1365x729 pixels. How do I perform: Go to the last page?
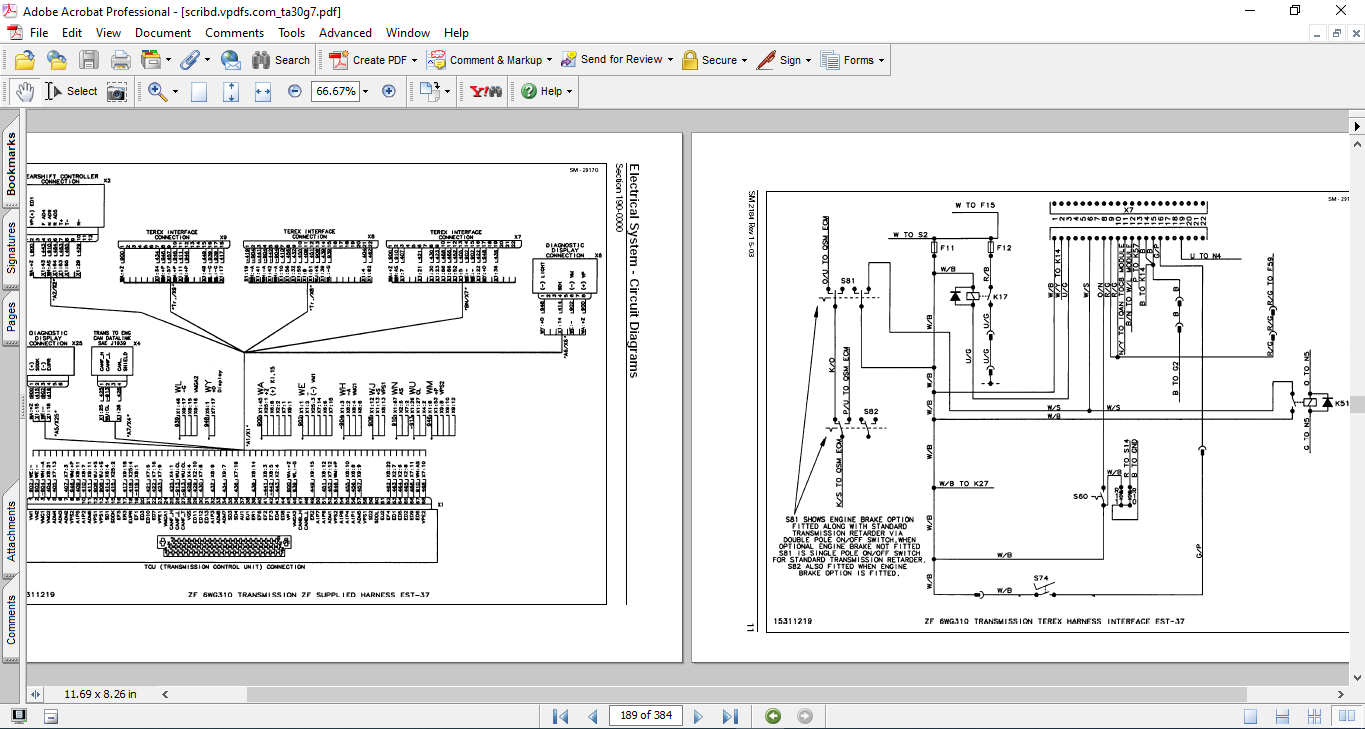pos(730,716)
